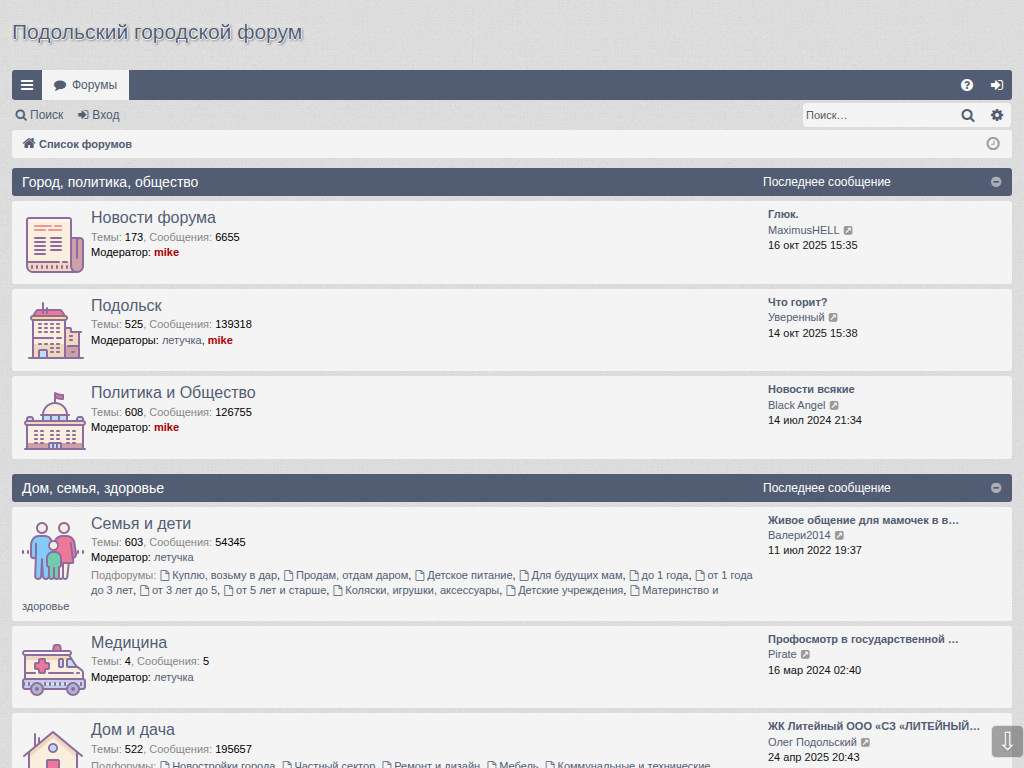The height and width of the screenshot is (768, 1024).
Task: Click the magnifier search submit button
Action: (968, 115)
